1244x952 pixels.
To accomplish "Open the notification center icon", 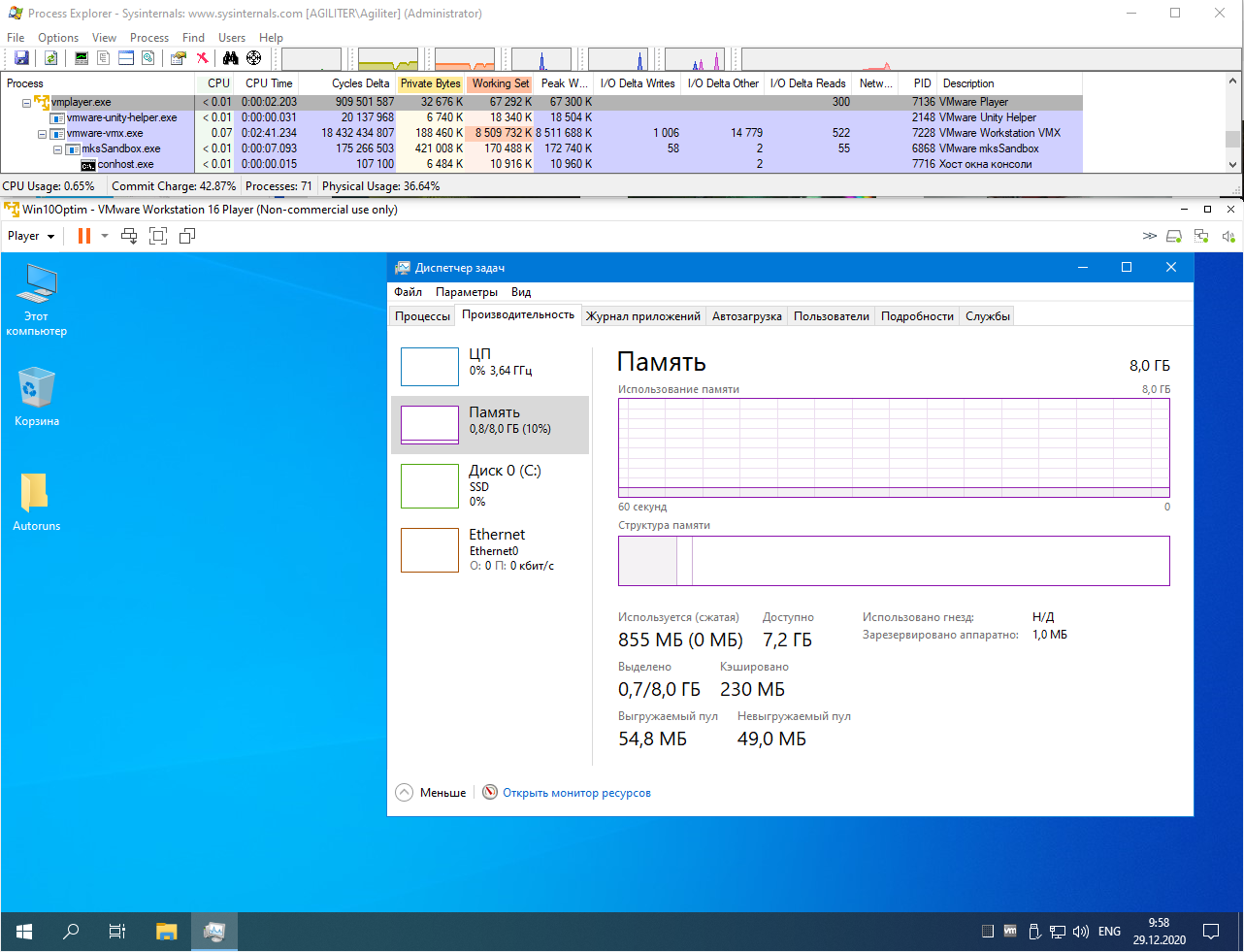I will (x=1211, y=932).
